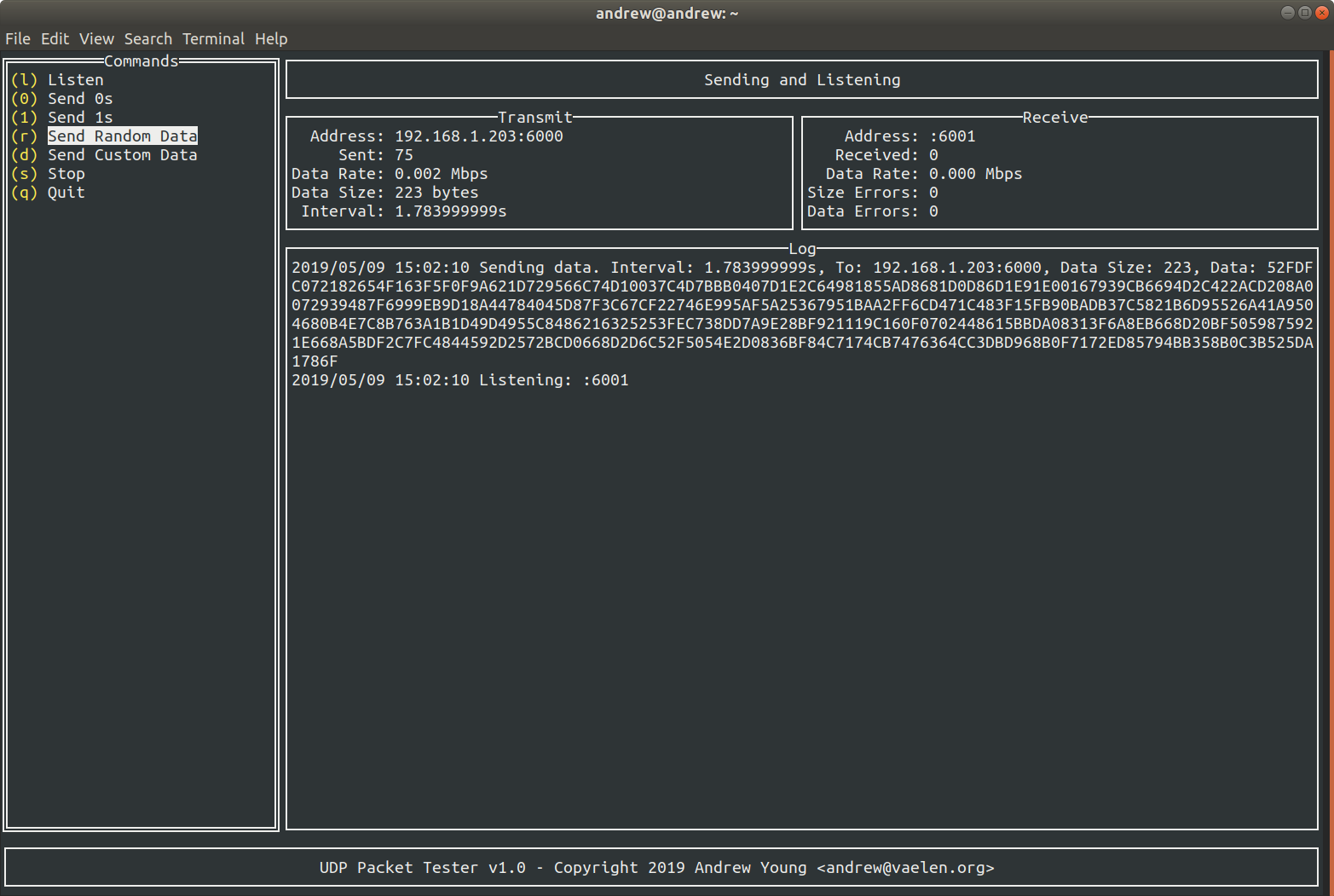This screenshot has height=896, width=1334.
Task: Click the Transmit panel title
Action: 534,117
